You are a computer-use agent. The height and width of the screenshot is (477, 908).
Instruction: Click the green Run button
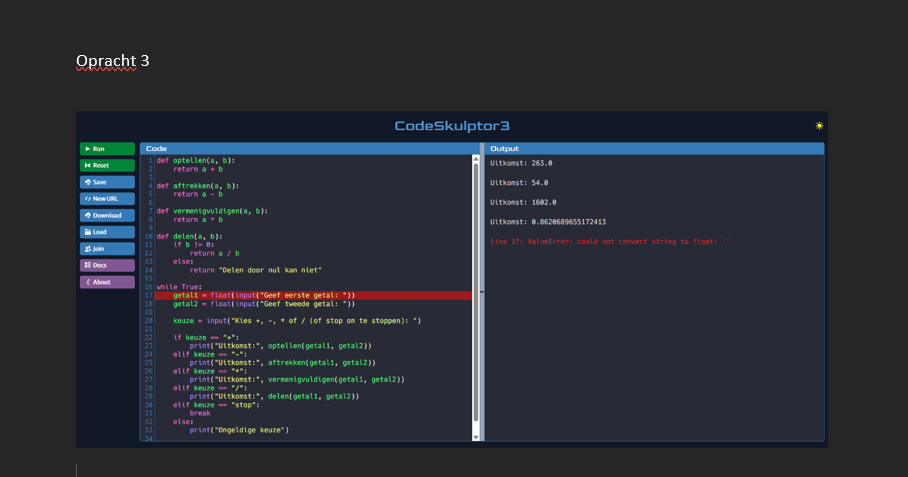[x=107, y=148]
